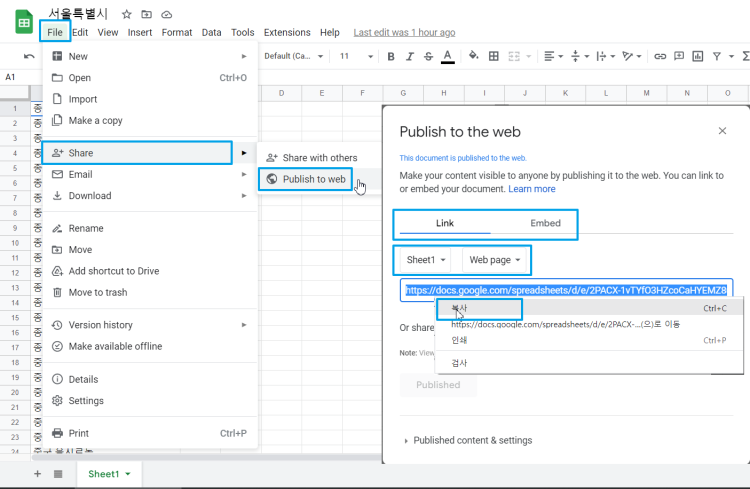Click the 'Last edit was 1 hour ago' link
This screenshot has height=489, width=750.
404,32
